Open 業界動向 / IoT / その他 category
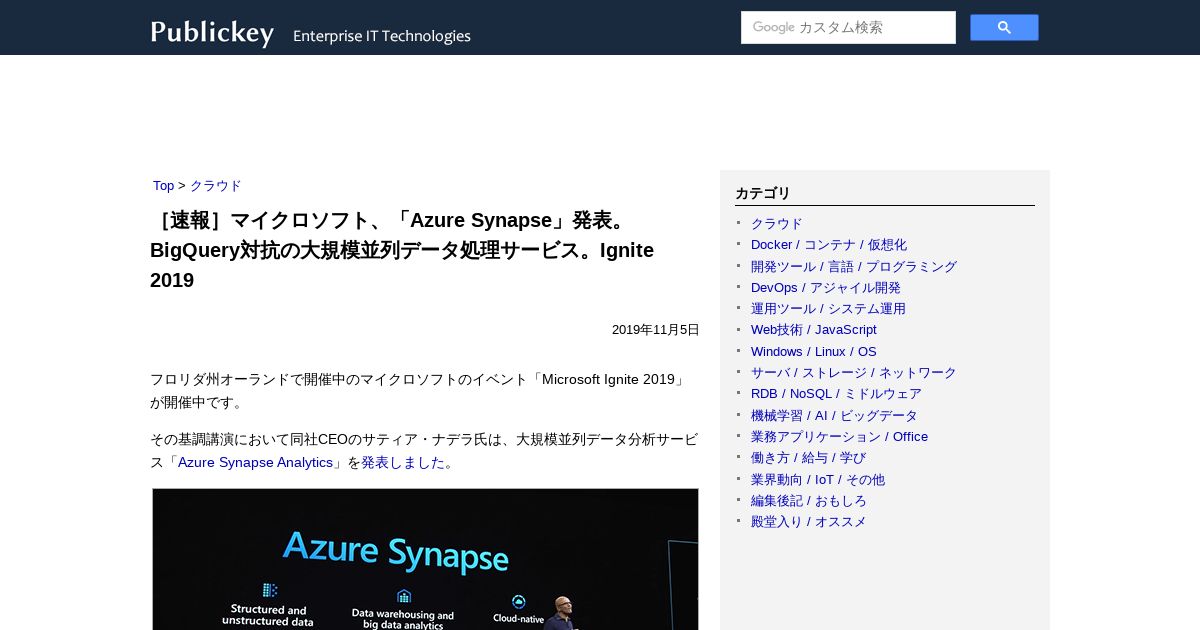Screen dimensions: 1200x630 [x=818, y=480]
